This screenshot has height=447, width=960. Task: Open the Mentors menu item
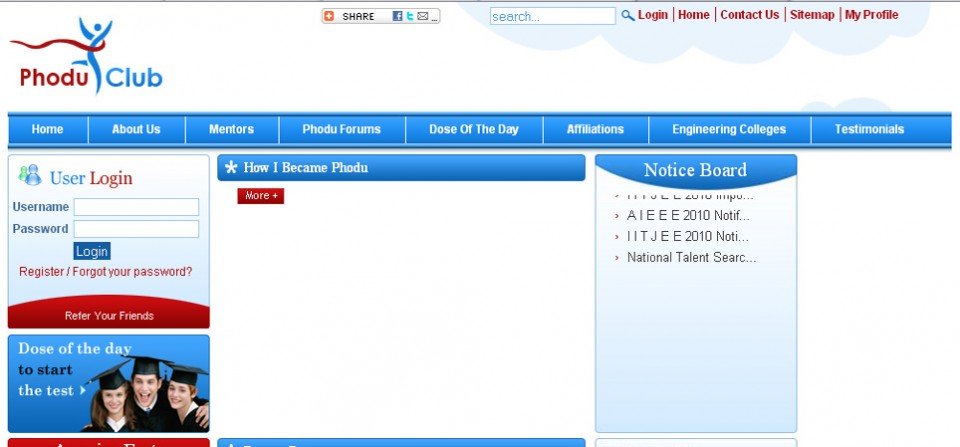click(231, 129)
